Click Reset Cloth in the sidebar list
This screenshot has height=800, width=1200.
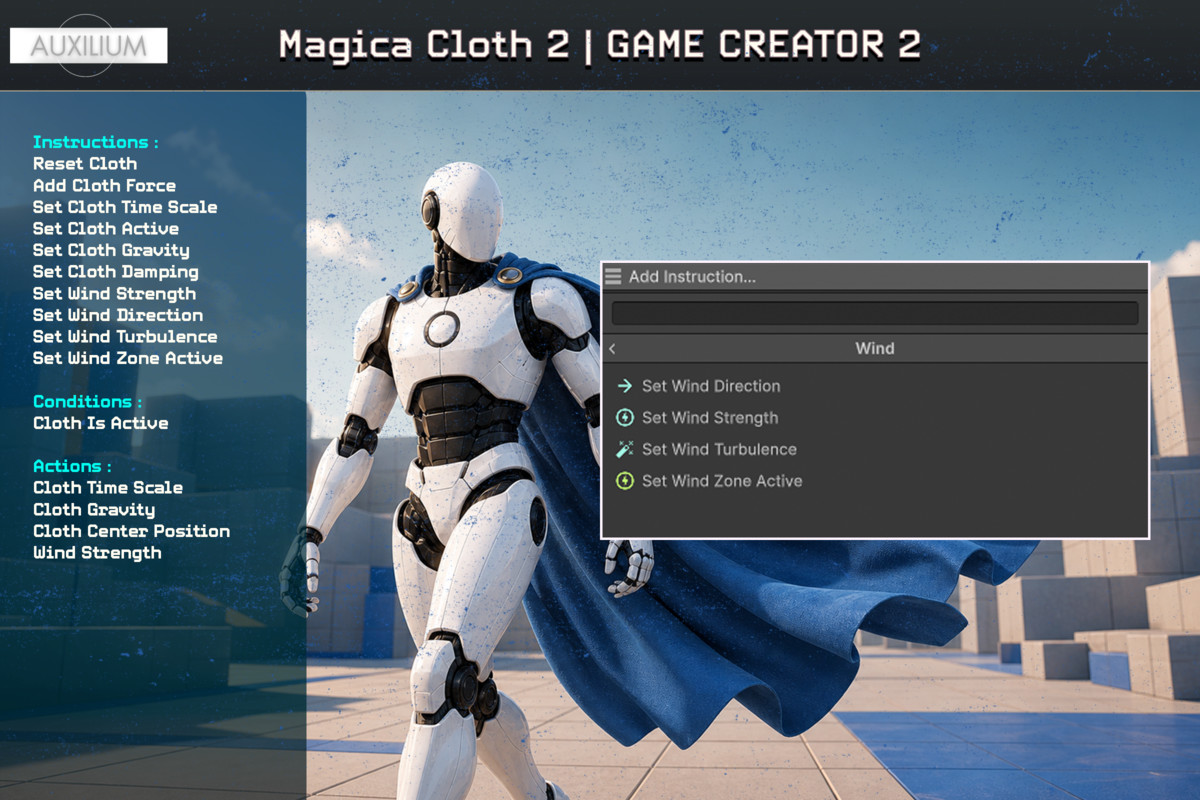[x=85, y=164]
